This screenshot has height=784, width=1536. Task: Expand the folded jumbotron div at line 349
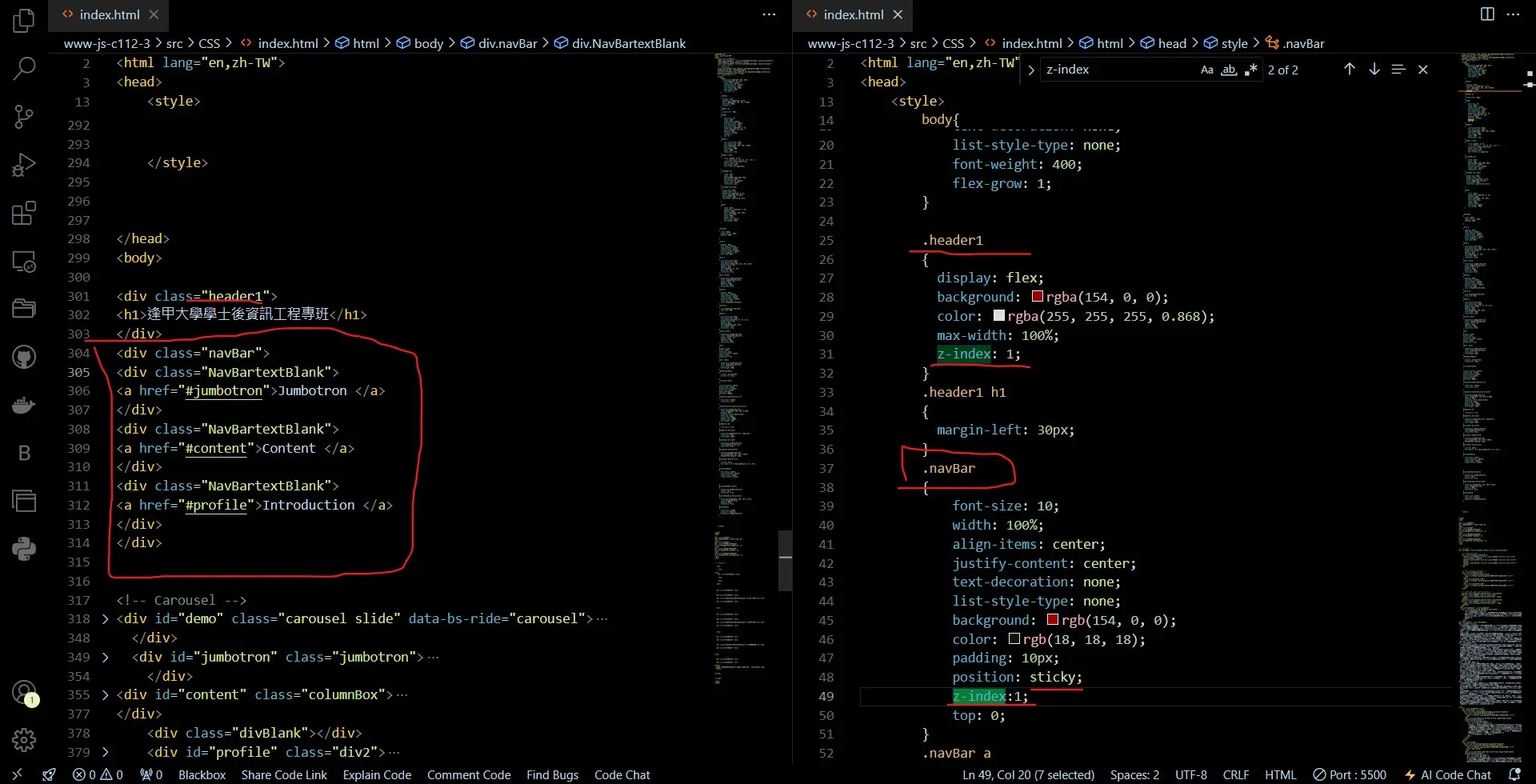pyautogui.click(x=106, y=658)
